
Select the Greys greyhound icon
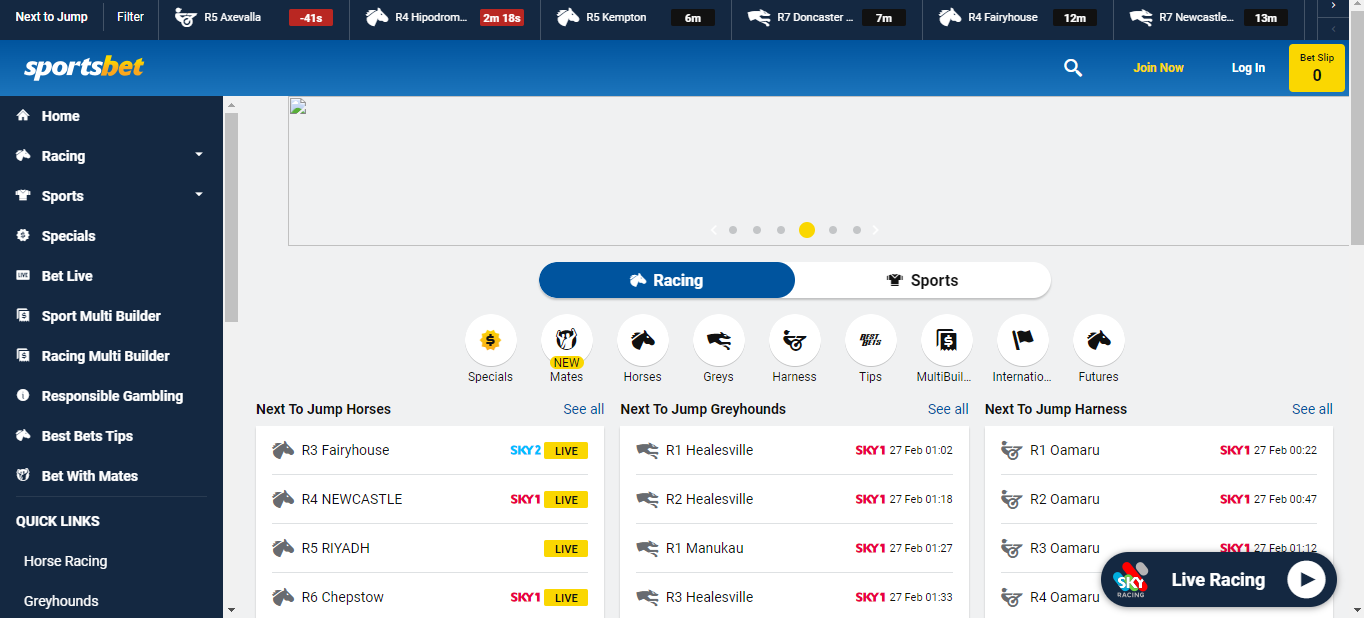[x=718, y=341]
